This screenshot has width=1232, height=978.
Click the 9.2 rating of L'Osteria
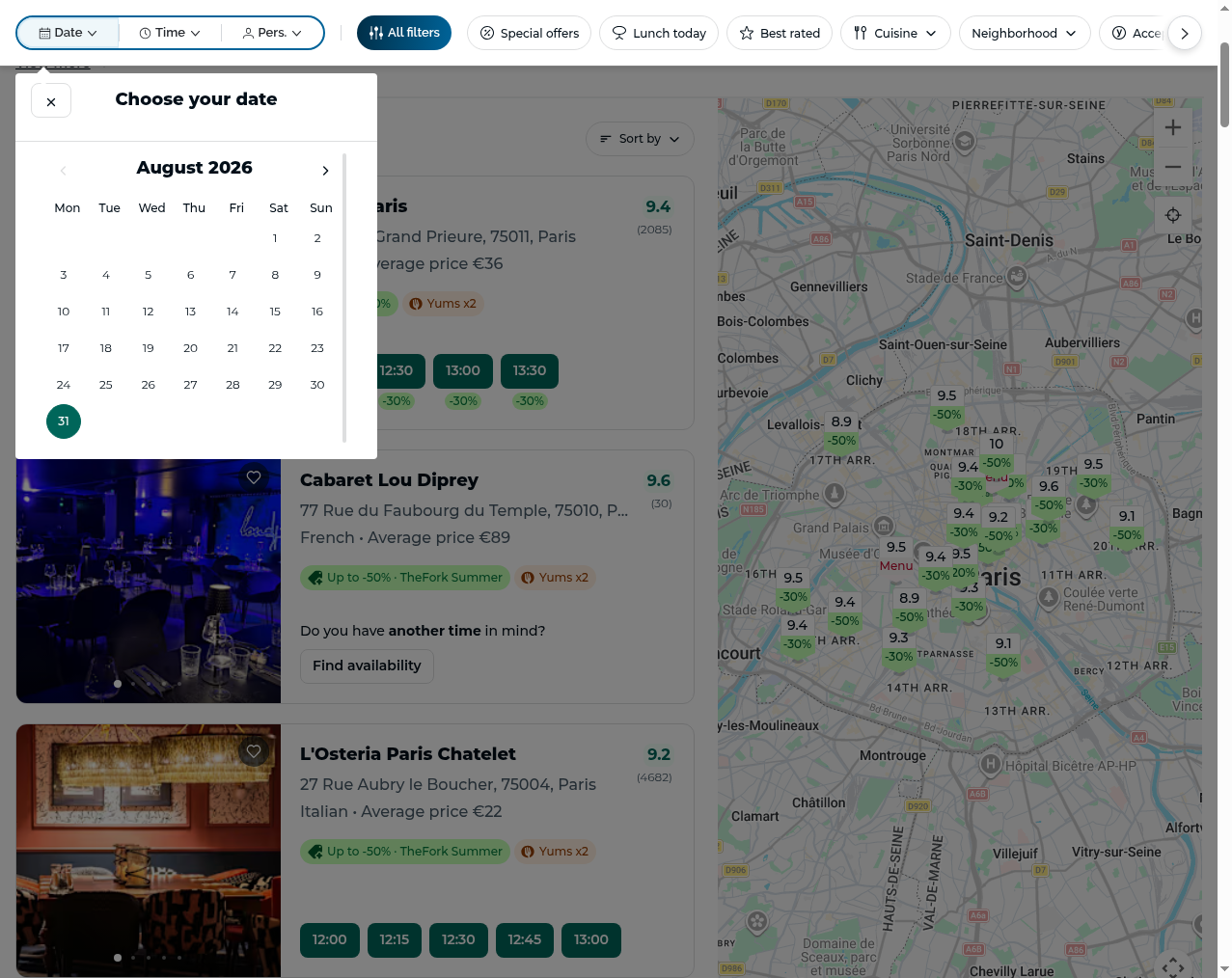(659, 754)
